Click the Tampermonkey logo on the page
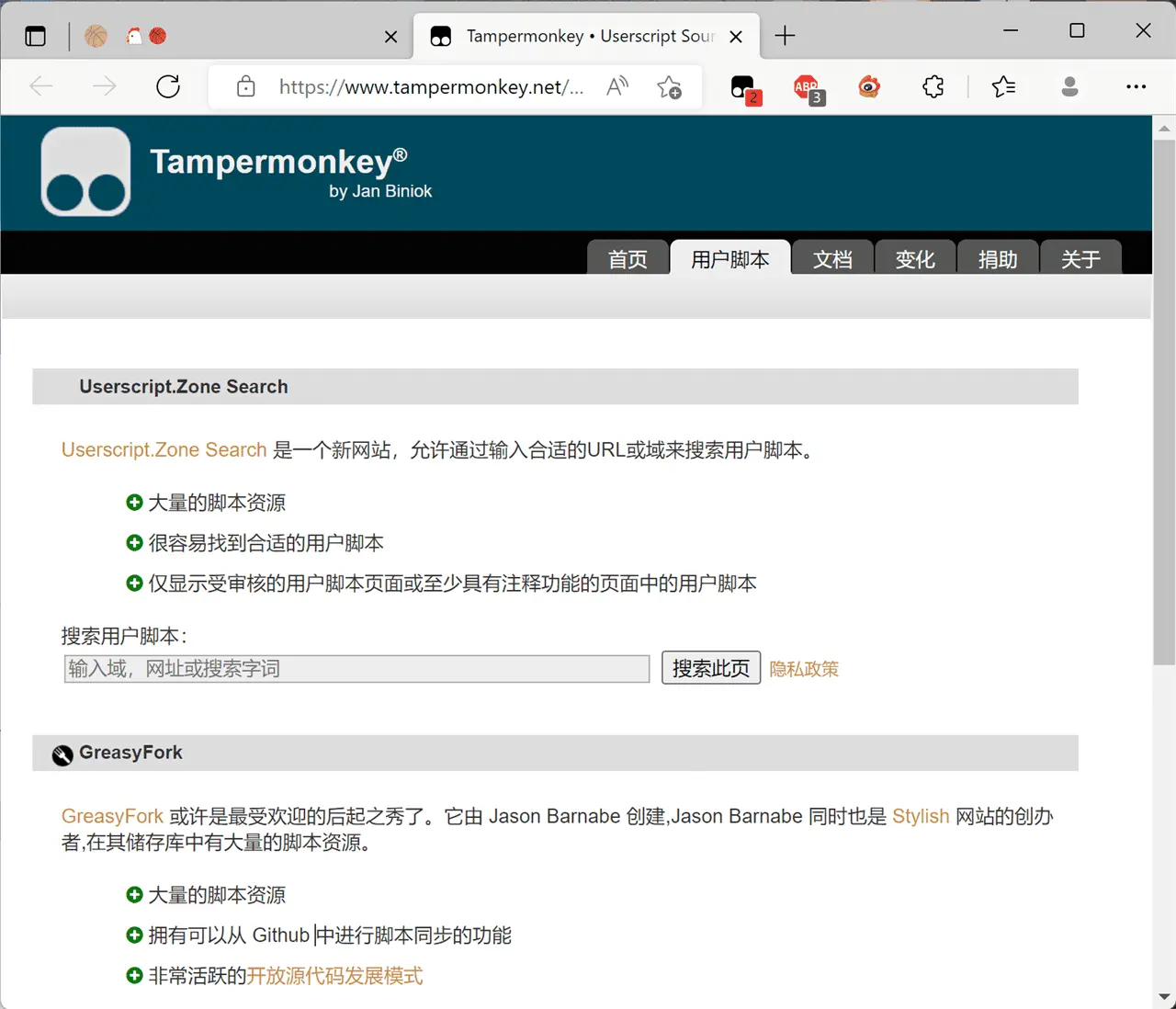This screenshot has height=1009, width=1176. point(85,172)
